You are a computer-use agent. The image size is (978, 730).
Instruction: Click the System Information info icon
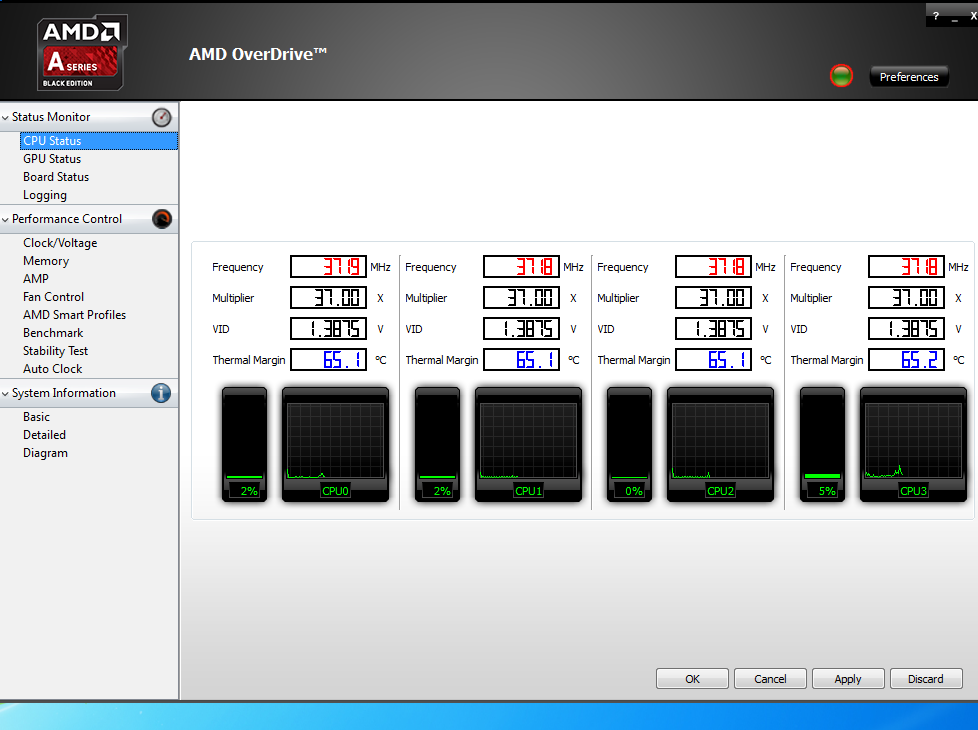161,393
